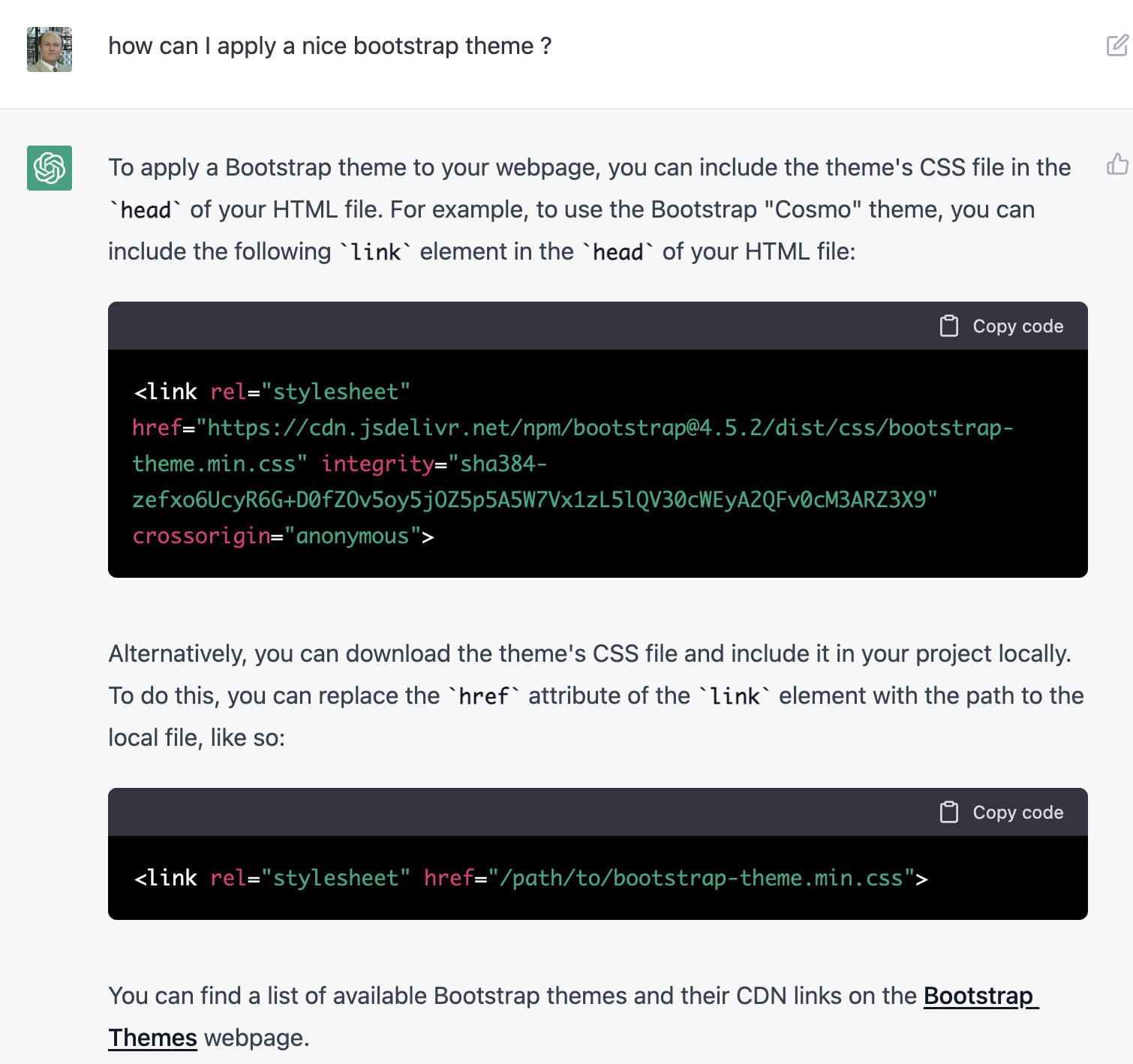Viewport: 1133px width, 1064px height.
Task: Give the response a thumbs up
Action: point(1116,164)
